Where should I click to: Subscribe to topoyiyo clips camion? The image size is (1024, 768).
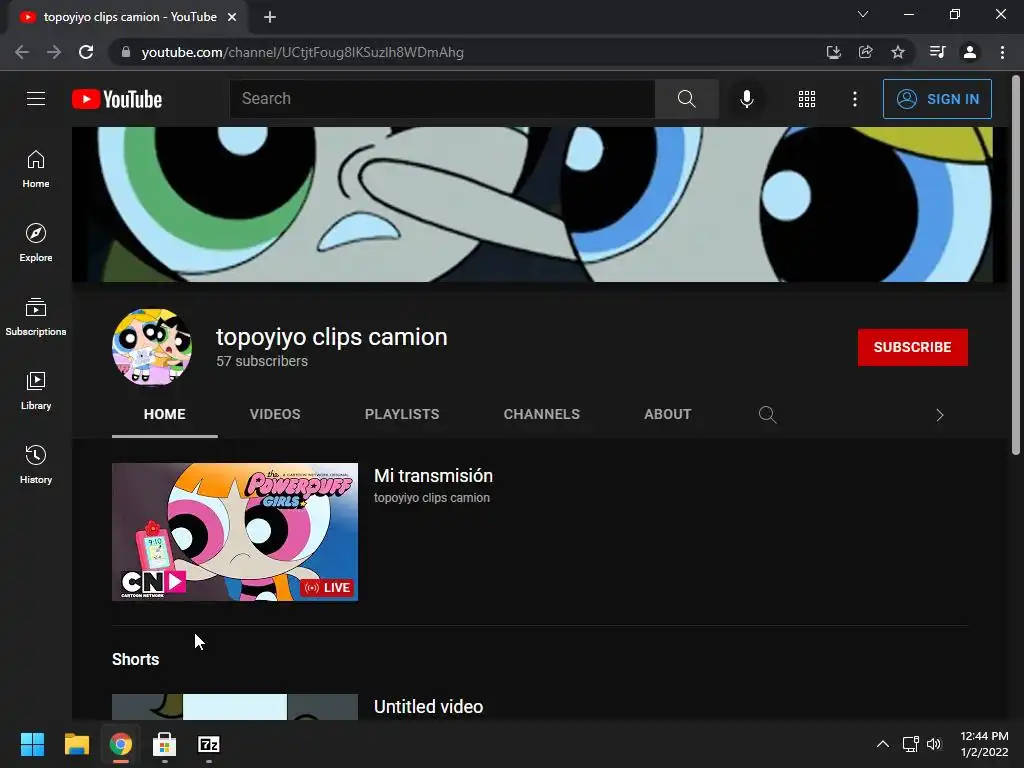tap(912, 347)
